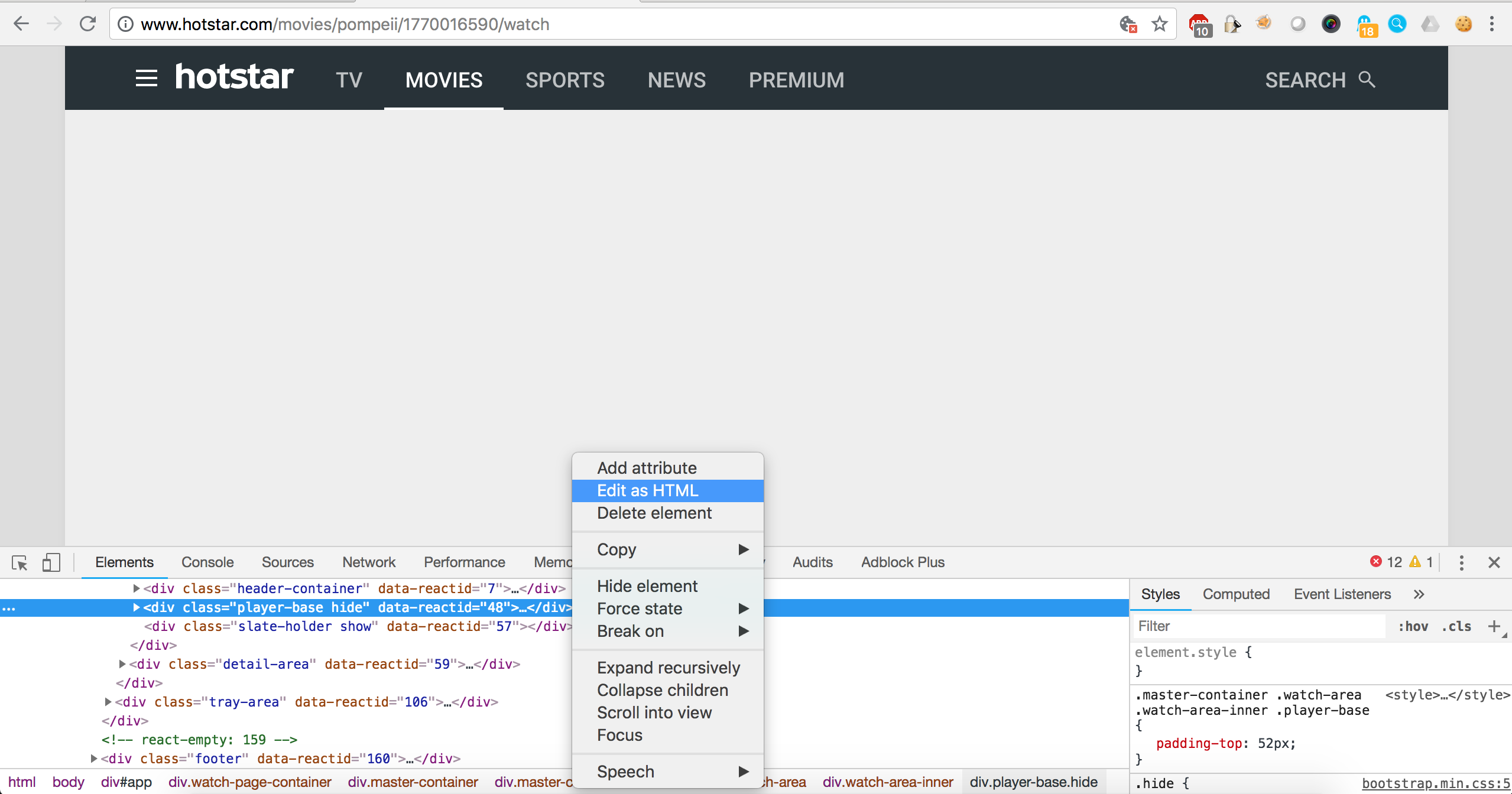Open the Speech submenu

coord(668,772)
